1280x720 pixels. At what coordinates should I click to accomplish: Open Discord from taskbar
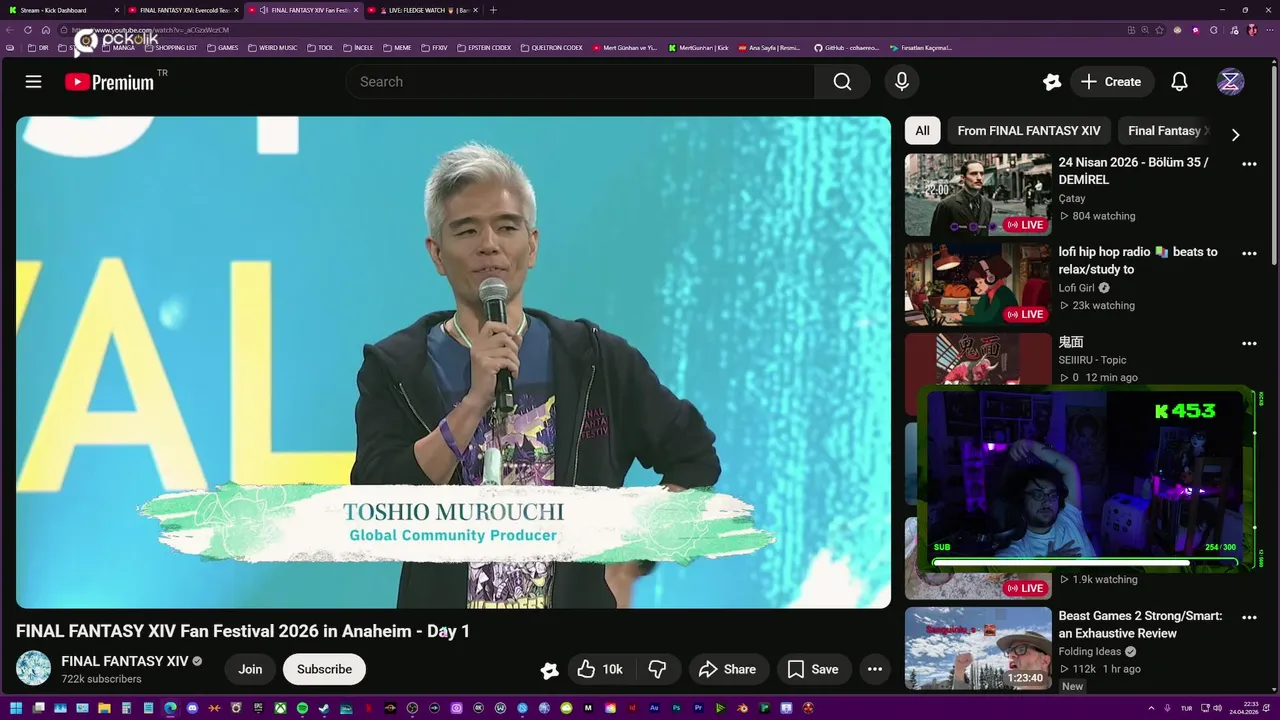[192, 708]
